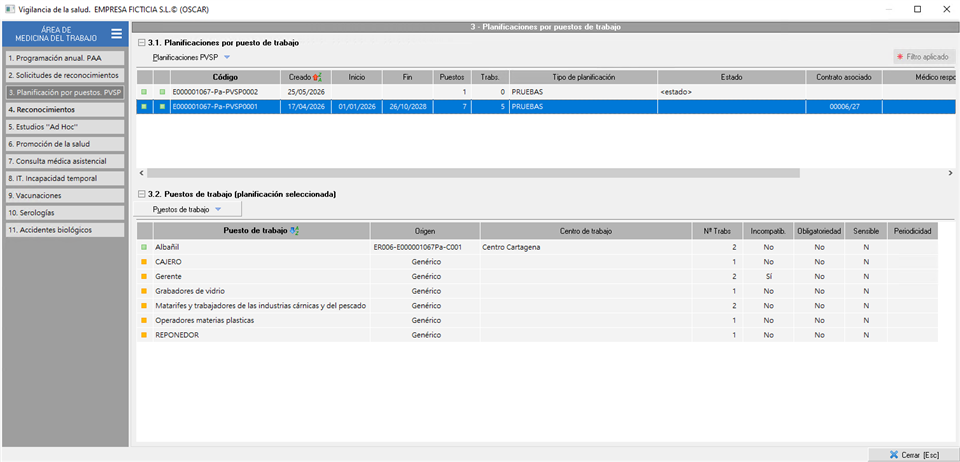Open 6. Promoción de la salud
Screen dimensions: 960x462
tap(65, 144)
